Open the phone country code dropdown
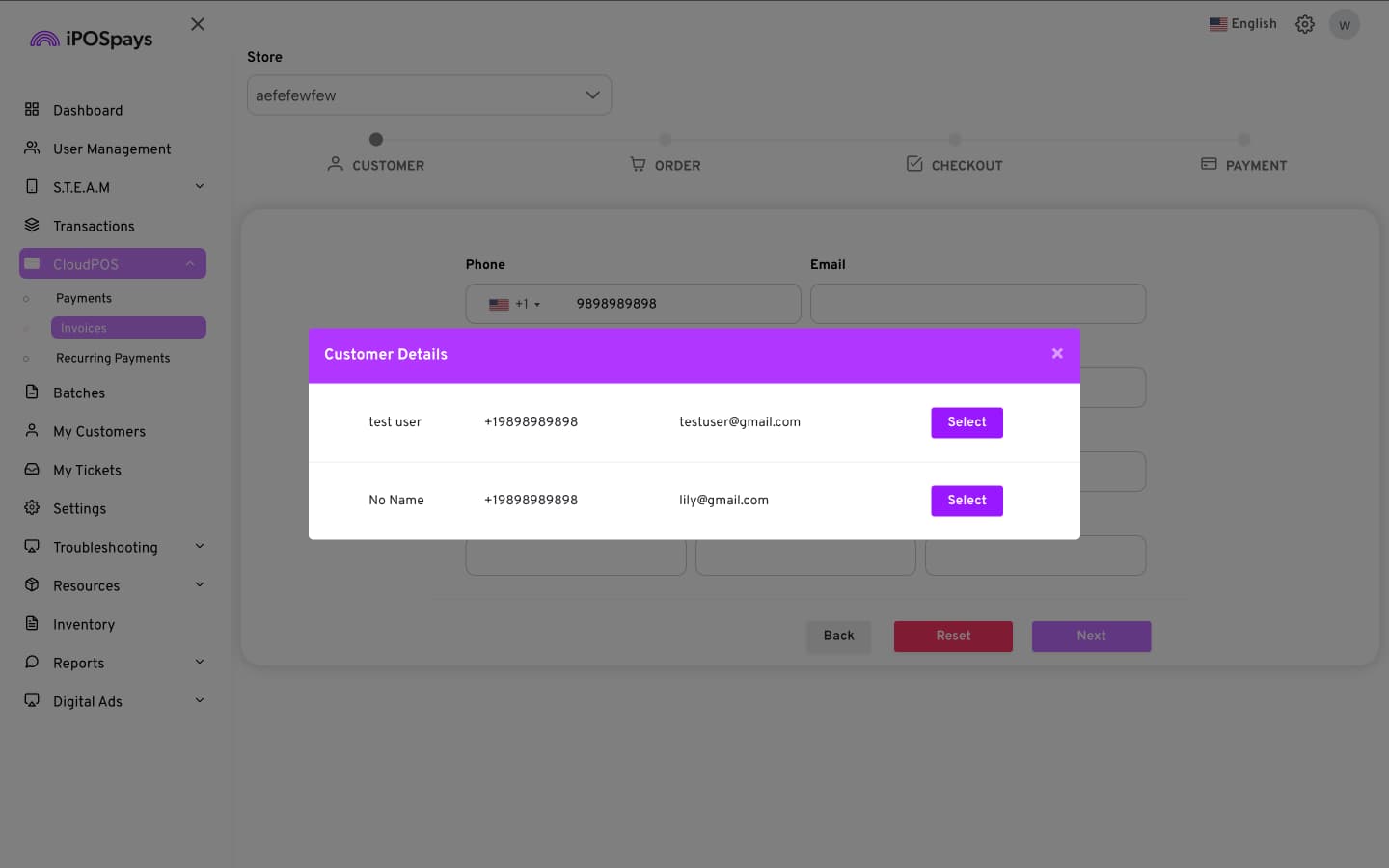The width and height of the screenshot is (1389, 868). pyautogui.click(x=515, y=304)
